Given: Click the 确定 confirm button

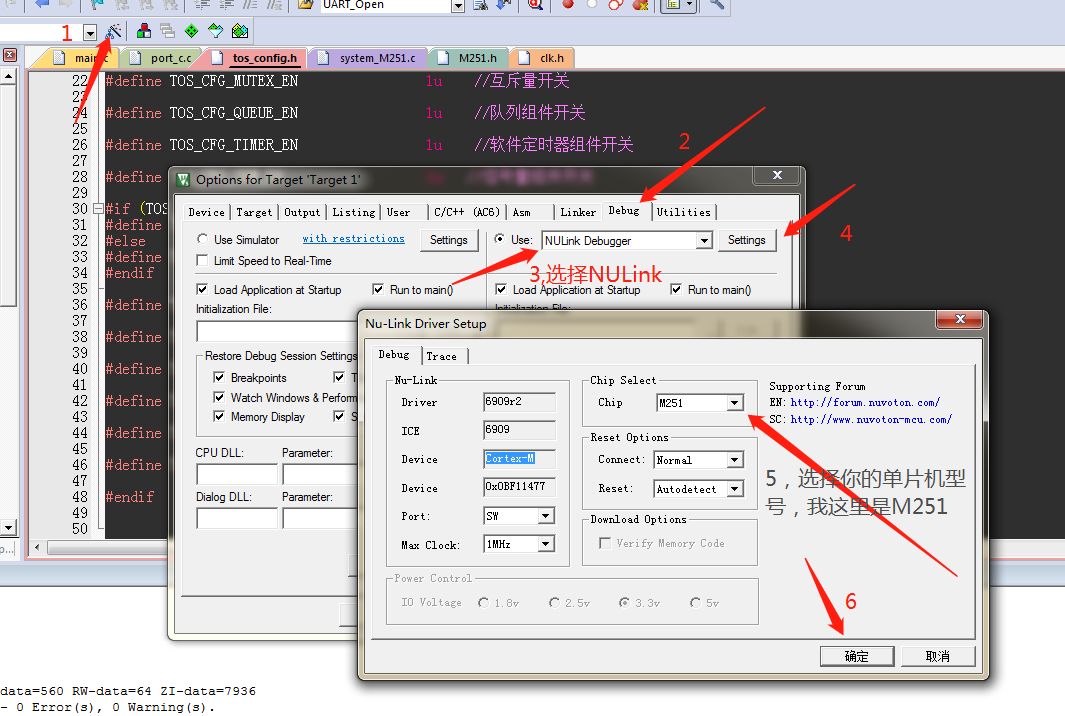Looking at the screenshot, I should 856,656.
